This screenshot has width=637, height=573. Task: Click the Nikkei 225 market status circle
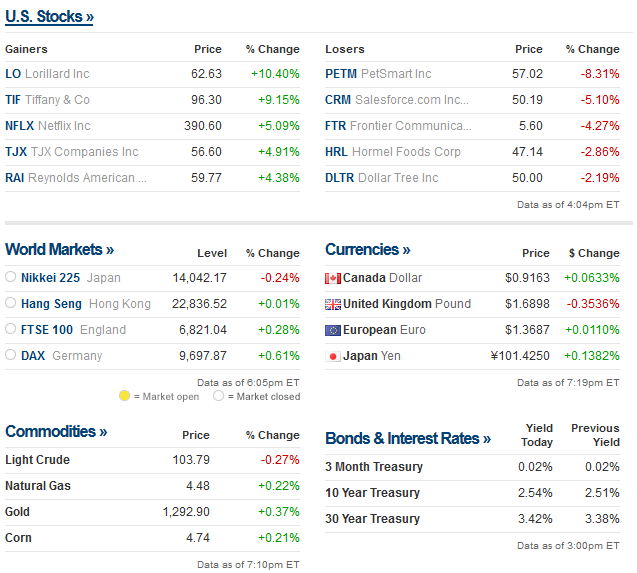click(11, 277)
